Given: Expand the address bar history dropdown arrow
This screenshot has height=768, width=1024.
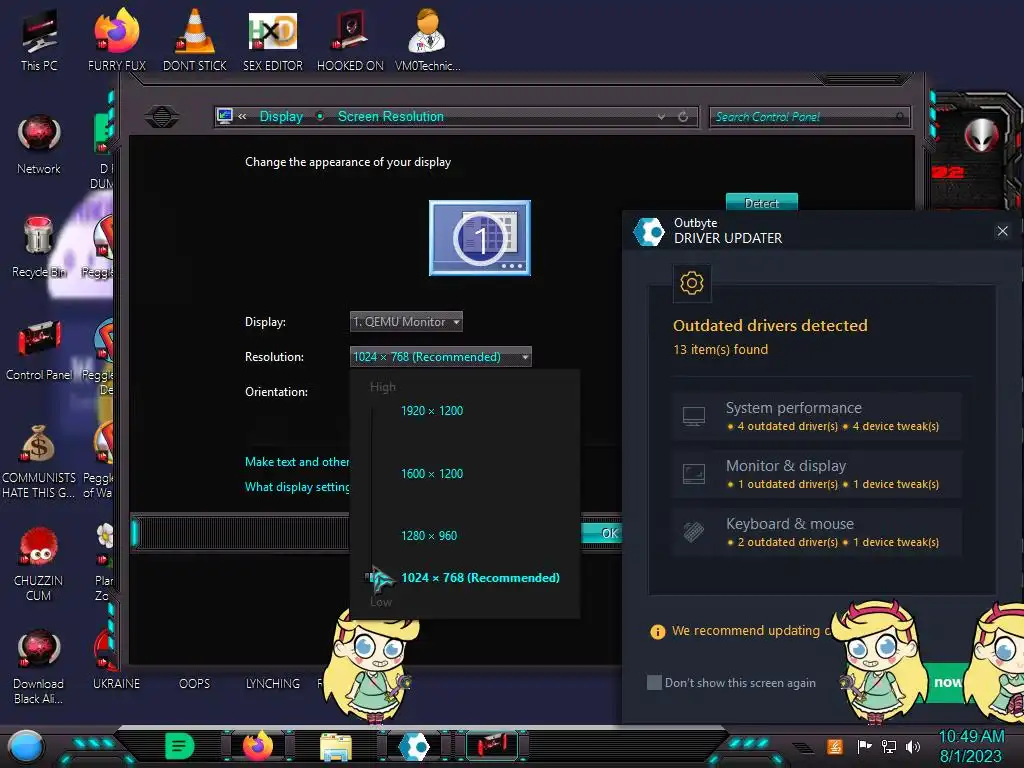Looking at the screenshot, I should click(662, 117).
